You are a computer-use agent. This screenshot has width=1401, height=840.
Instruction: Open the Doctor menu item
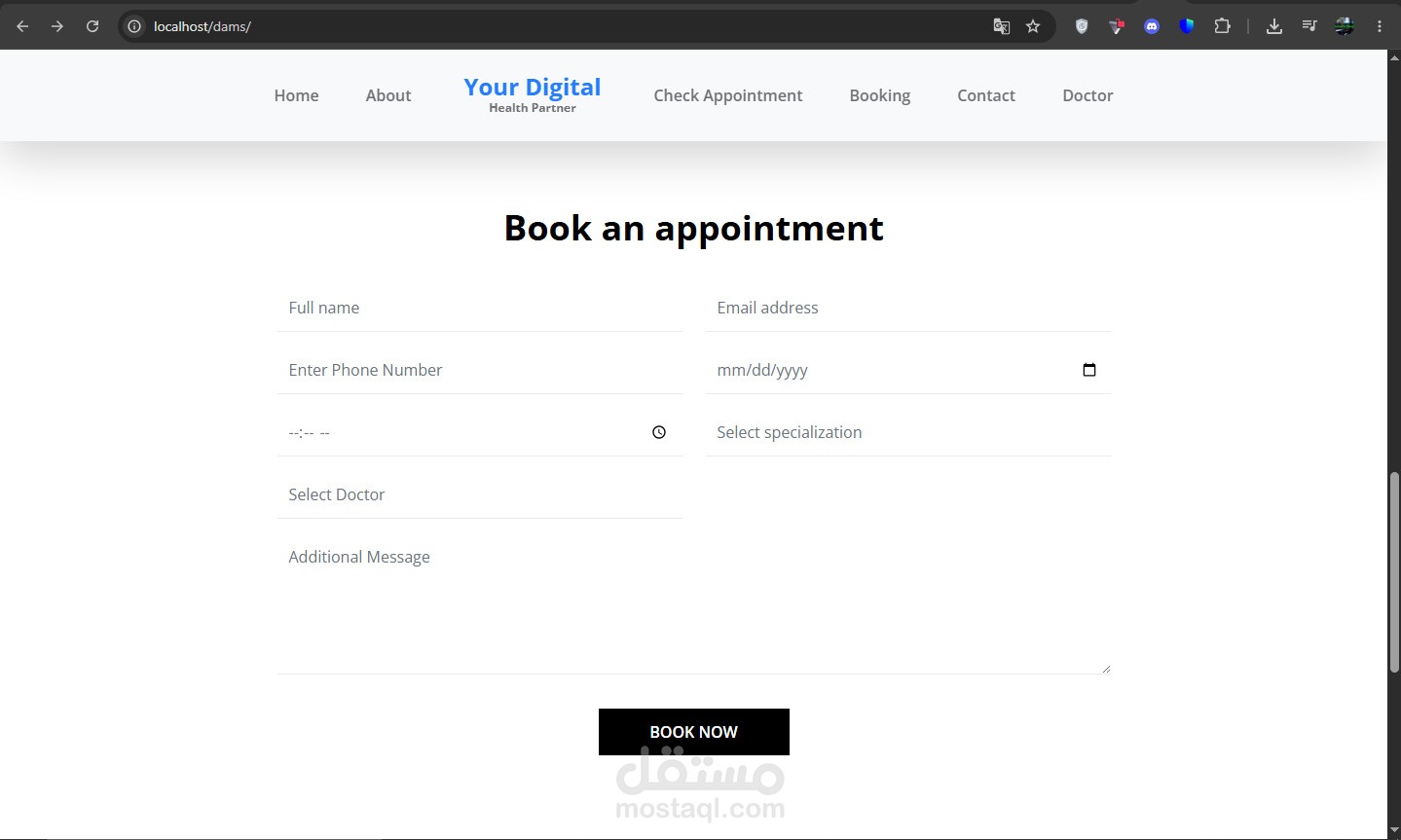1088,95
